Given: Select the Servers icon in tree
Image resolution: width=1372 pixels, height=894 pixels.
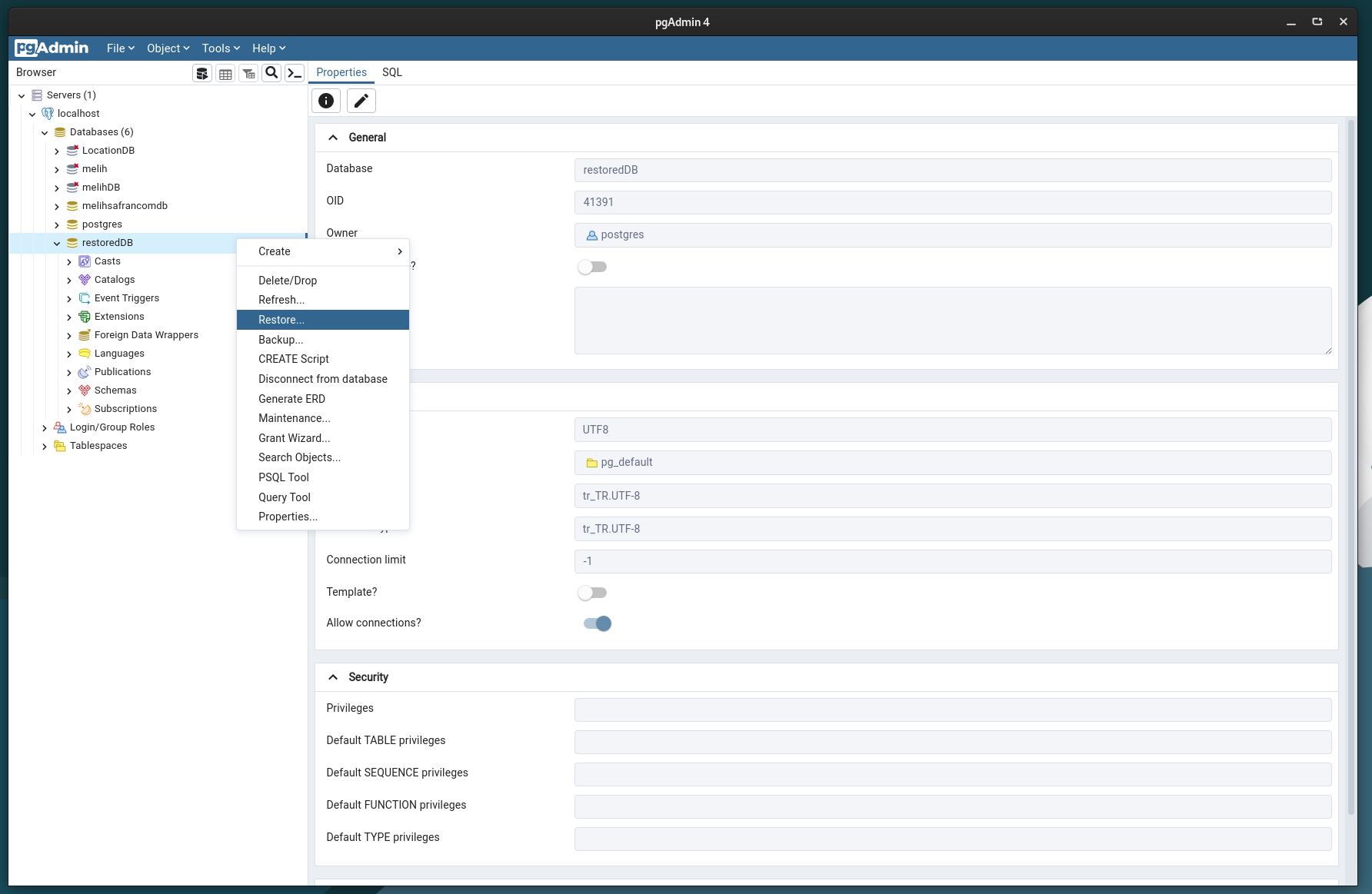Looking at the screenshot, I should click(x=37, y=95).
